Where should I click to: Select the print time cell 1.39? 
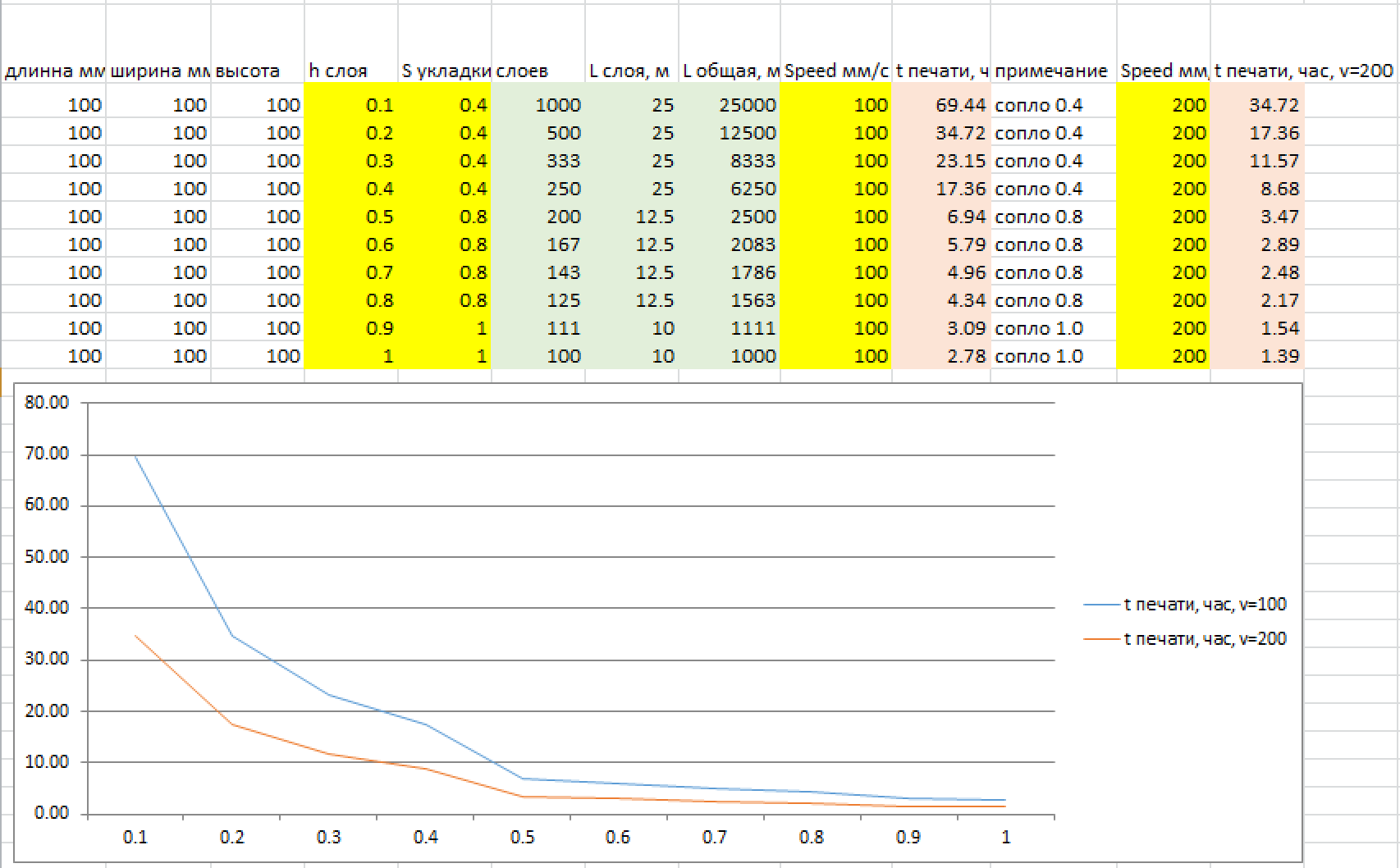coord(1256,356)
